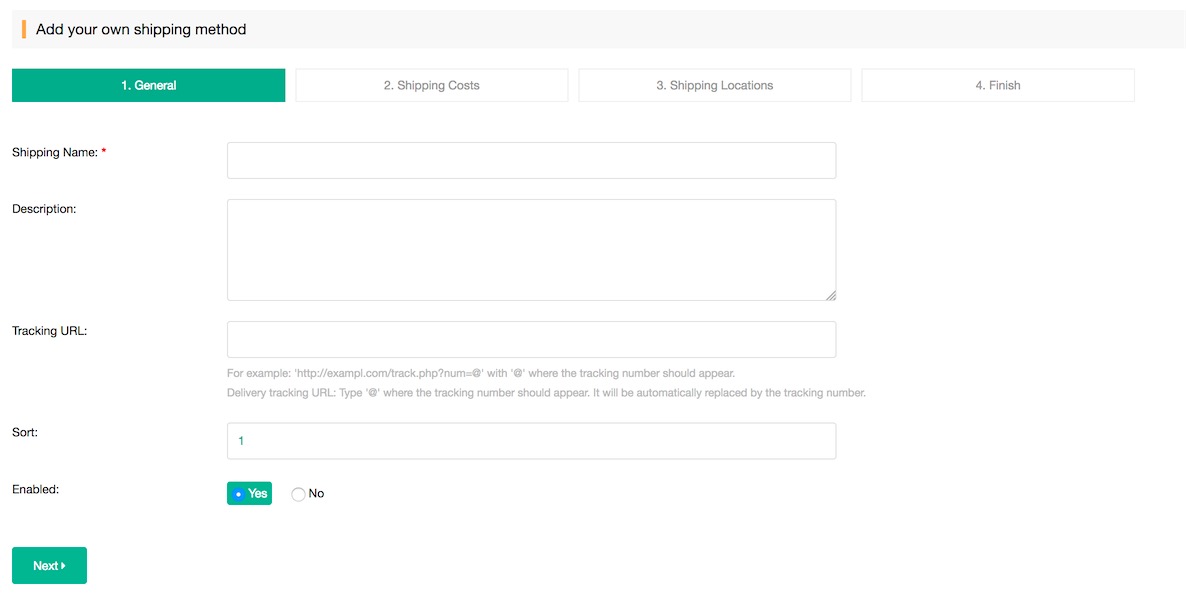The width and height of the screenshot is (1186, 594).
Task: Select the Sort order field
Action: point(531,441)
